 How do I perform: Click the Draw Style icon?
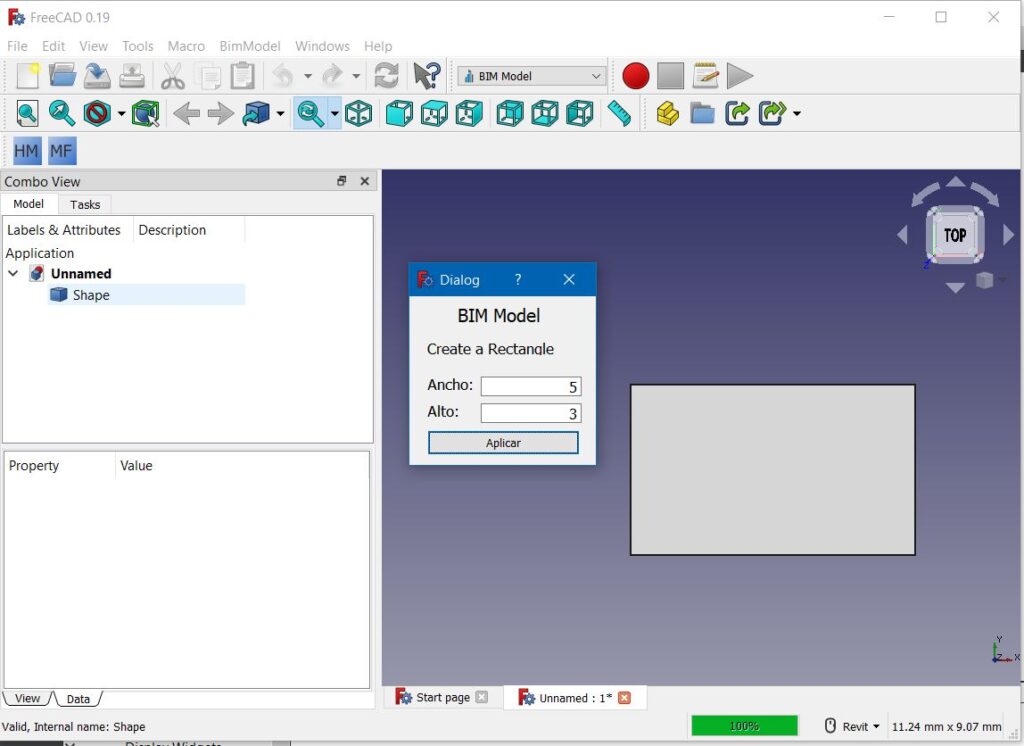point(97,114)
